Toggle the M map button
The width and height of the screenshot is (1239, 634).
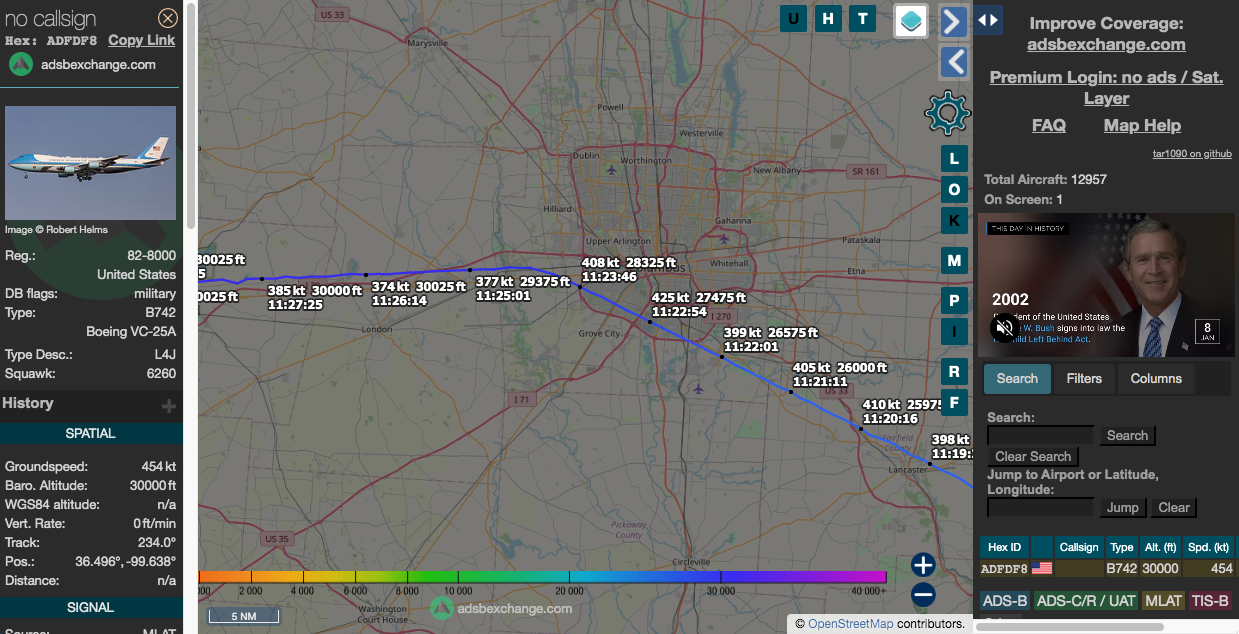coord(954,261)
